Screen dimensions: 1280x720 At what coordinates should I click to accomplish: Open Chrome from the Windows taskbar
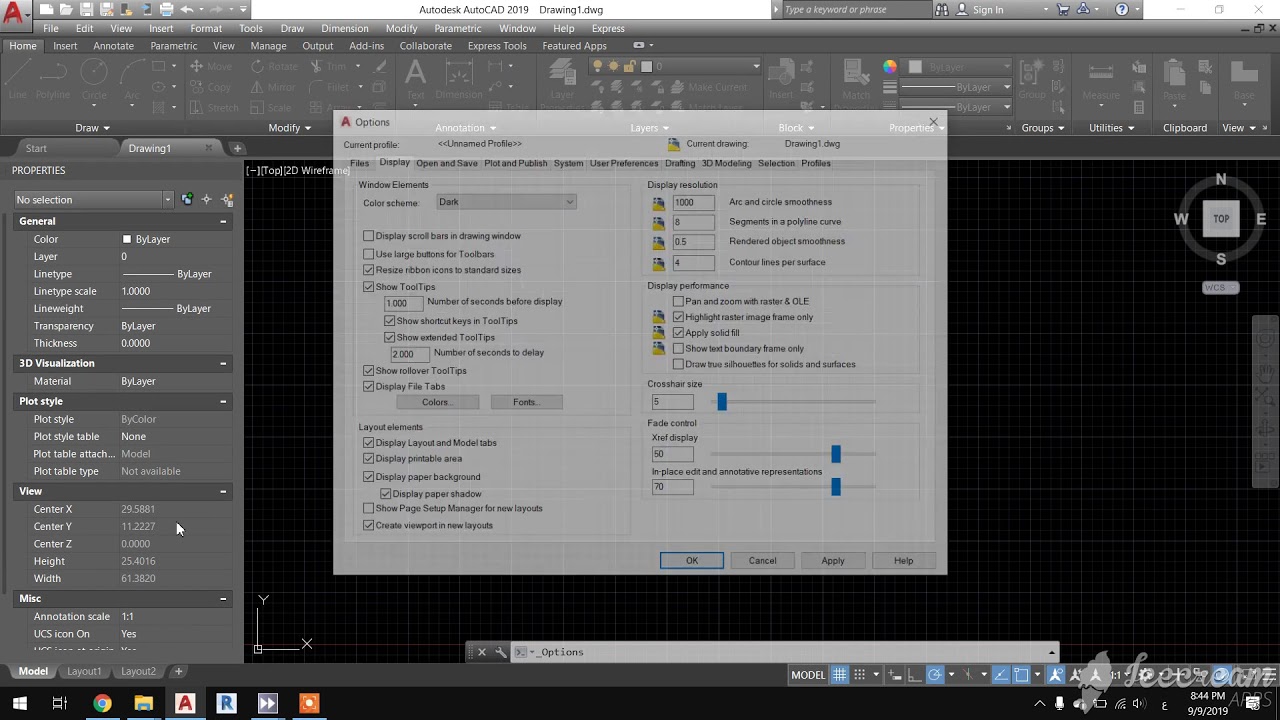[102, 703]
